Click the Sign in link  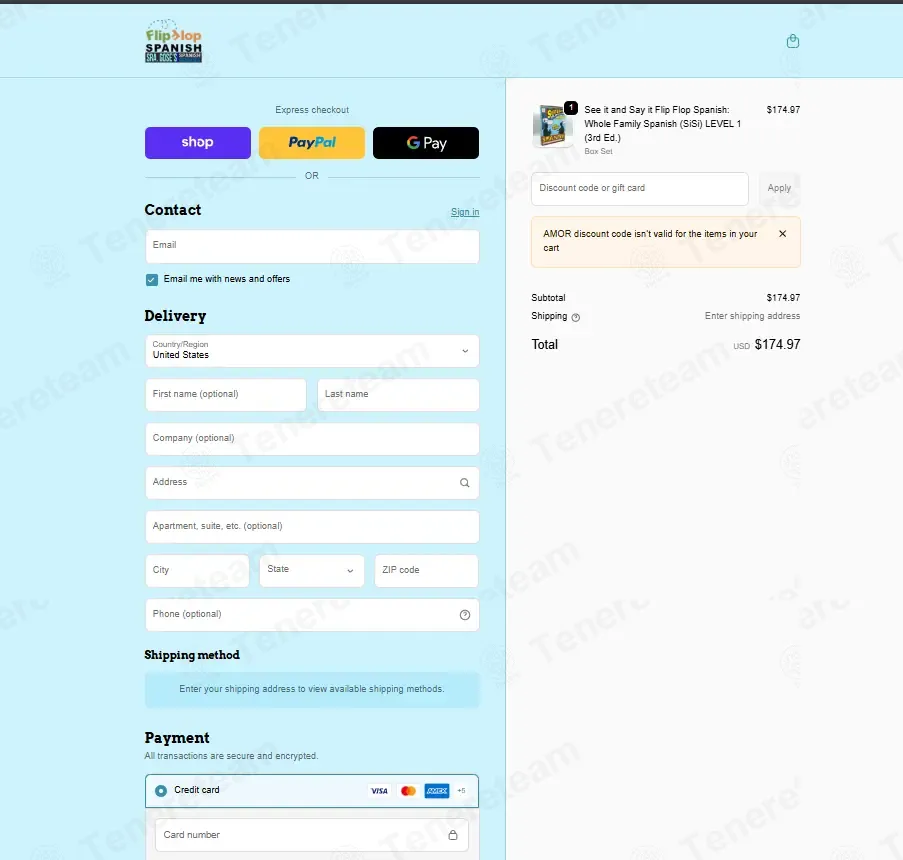(x=465, y=212)
